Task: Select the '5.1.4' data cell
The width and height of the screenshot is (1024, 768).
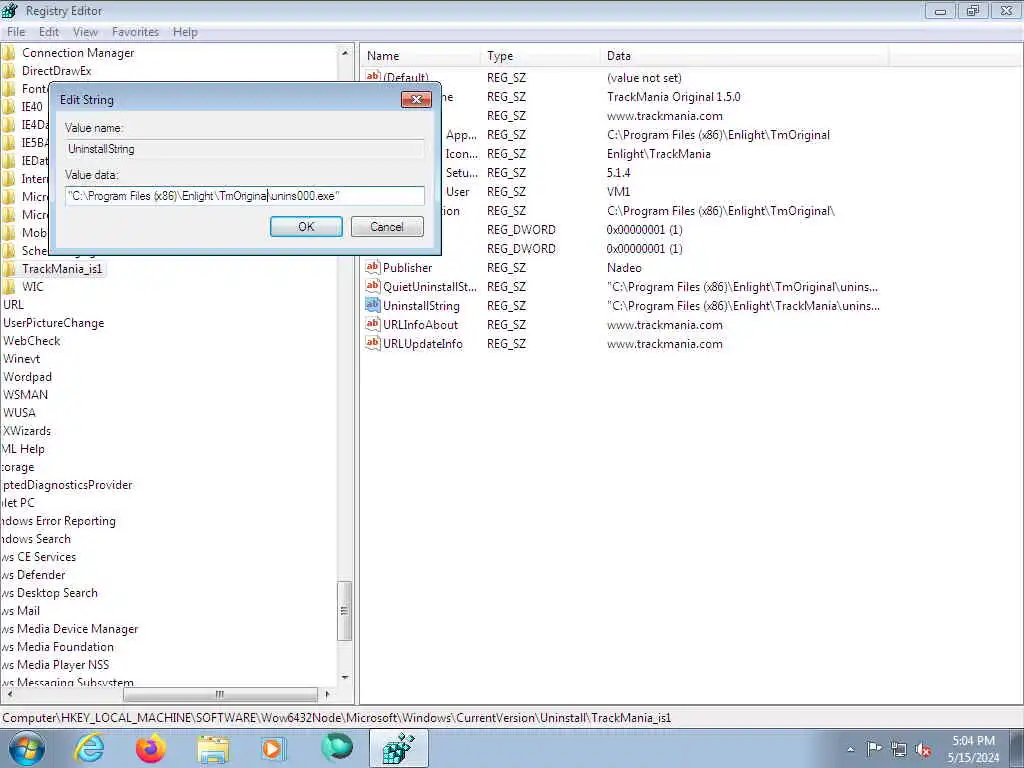Action: 618,172
